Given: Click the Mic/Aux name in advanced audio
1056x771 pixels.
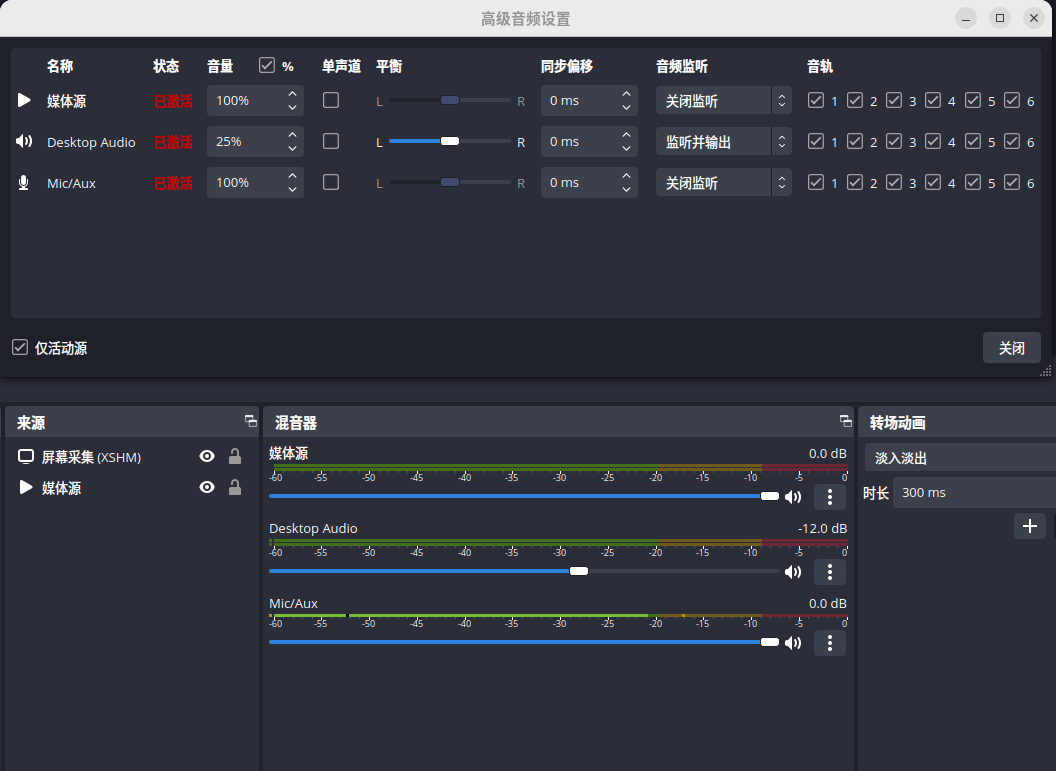Looking at the screenshot, I should 71,183.
